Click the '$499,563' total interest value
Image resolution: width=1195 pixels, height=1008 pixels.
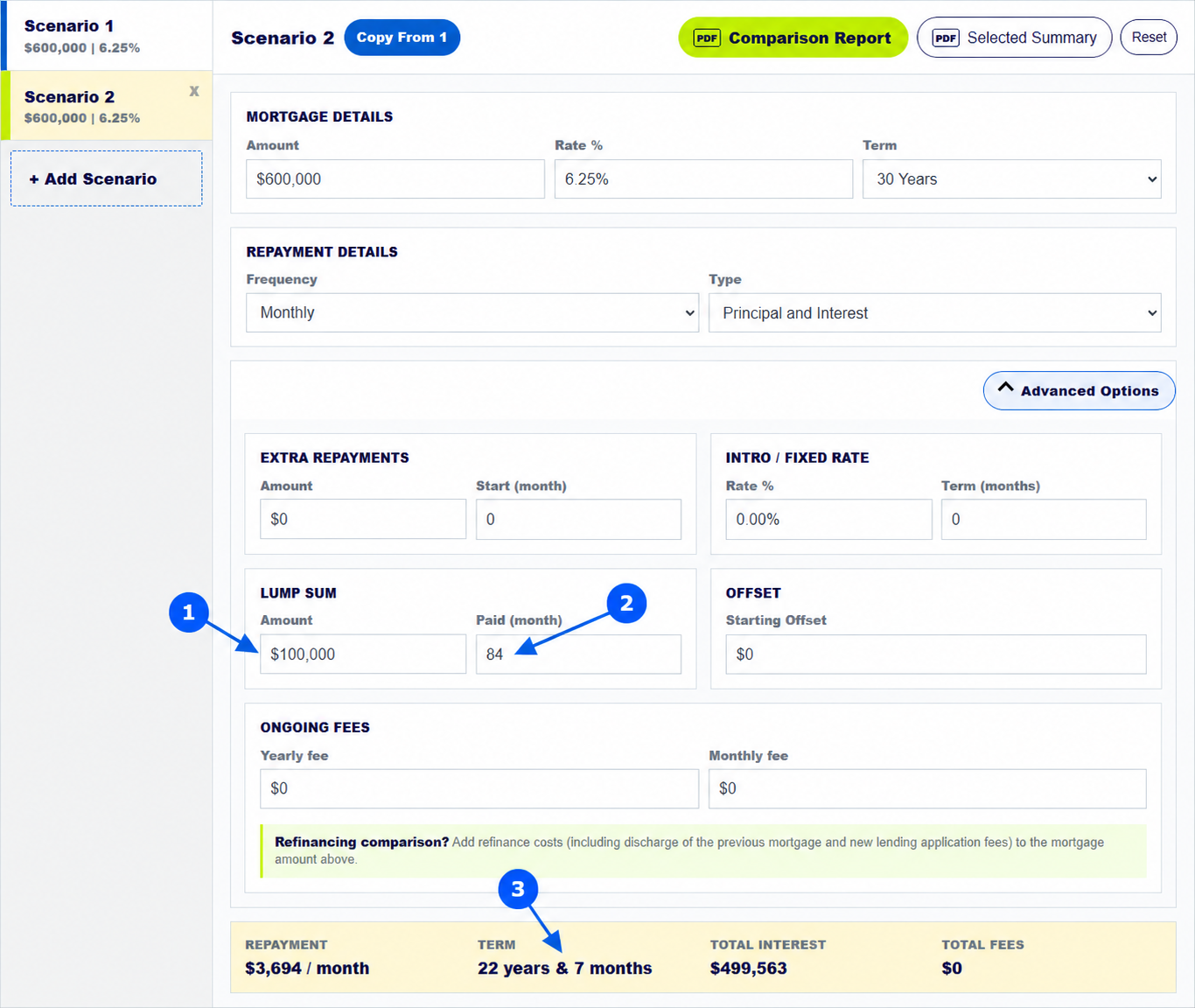tap(749, 969)
